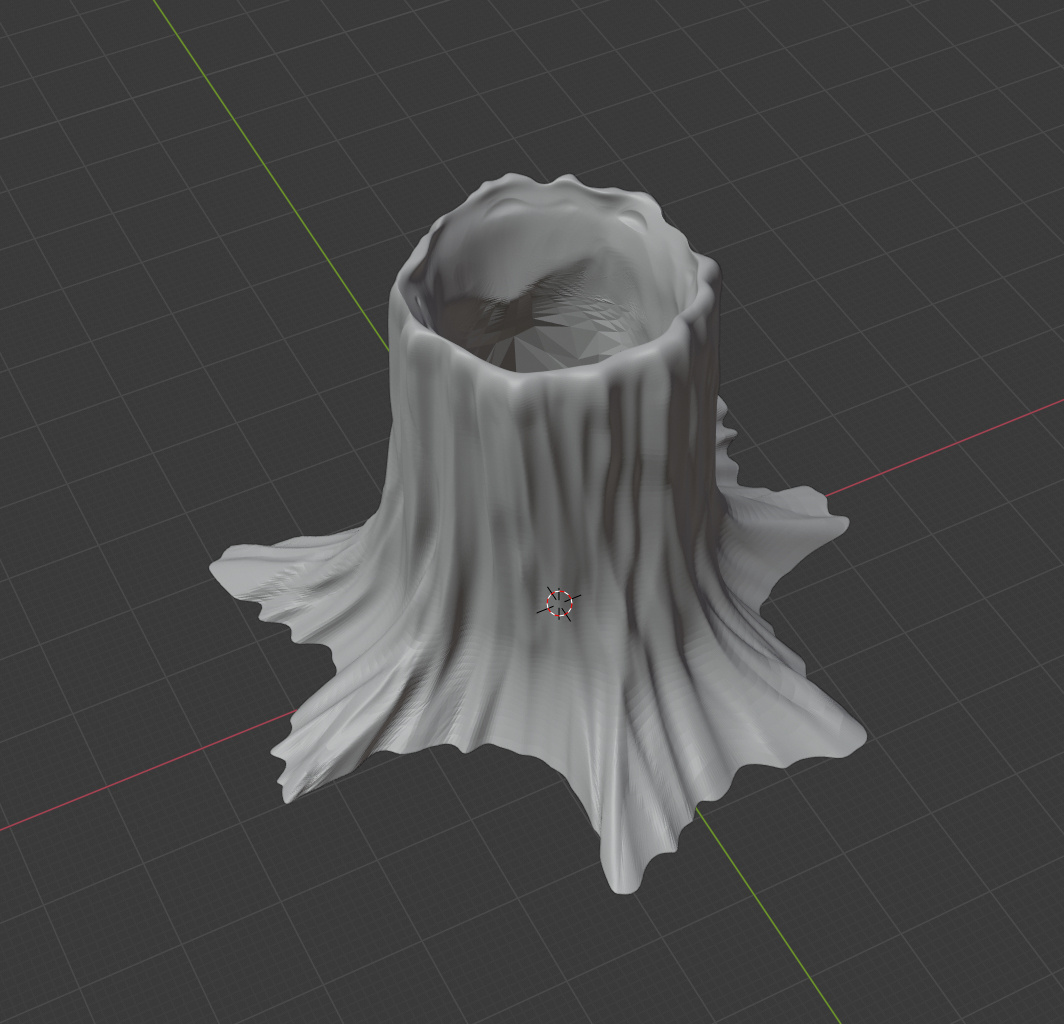Click the 3D cursor crosshair marker

(559, 603)
